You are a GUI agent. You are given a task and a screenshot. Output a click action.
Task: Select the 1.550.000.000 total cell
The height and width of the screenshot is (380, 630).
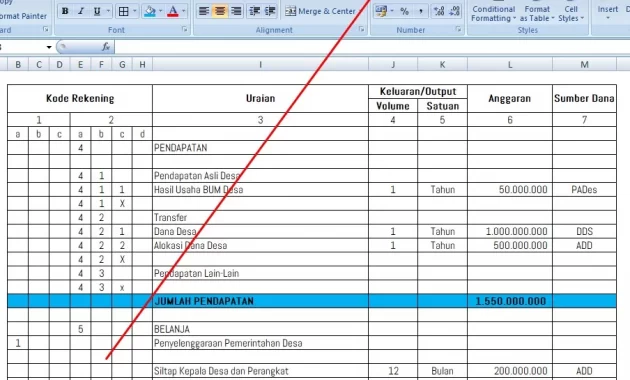point(510,301)
